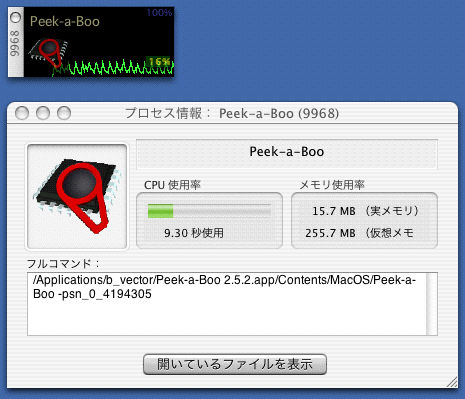Click the green CPU graph waveform
465x399 pixels.
pos(113,68)
